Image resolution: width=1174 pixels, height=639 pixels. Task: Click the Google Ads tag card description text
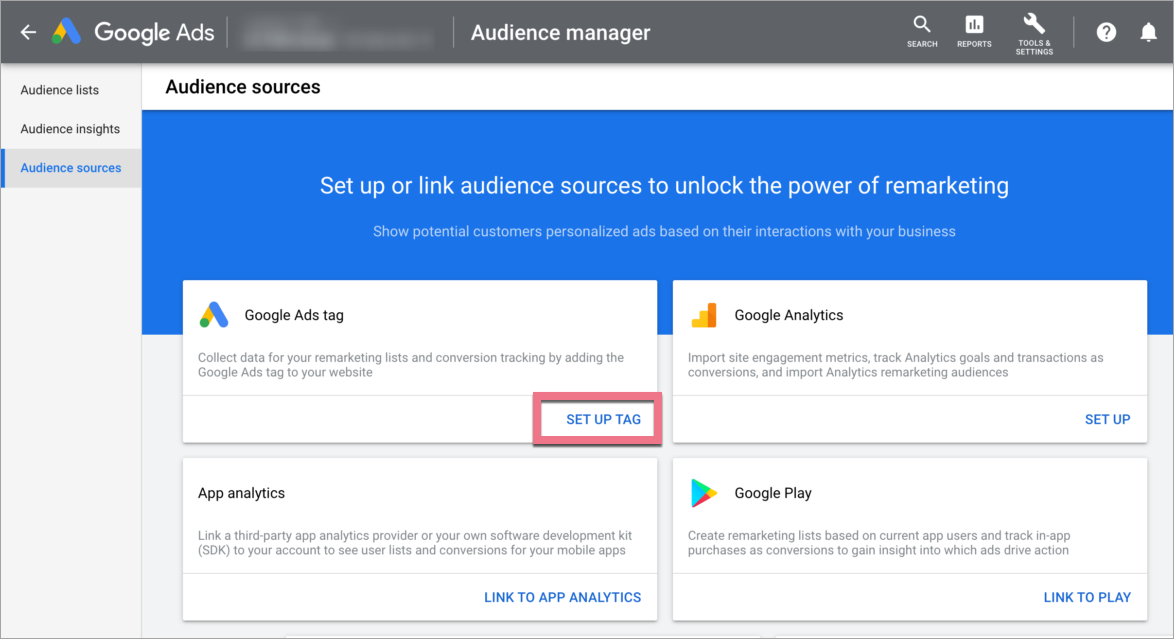[410, 365]
